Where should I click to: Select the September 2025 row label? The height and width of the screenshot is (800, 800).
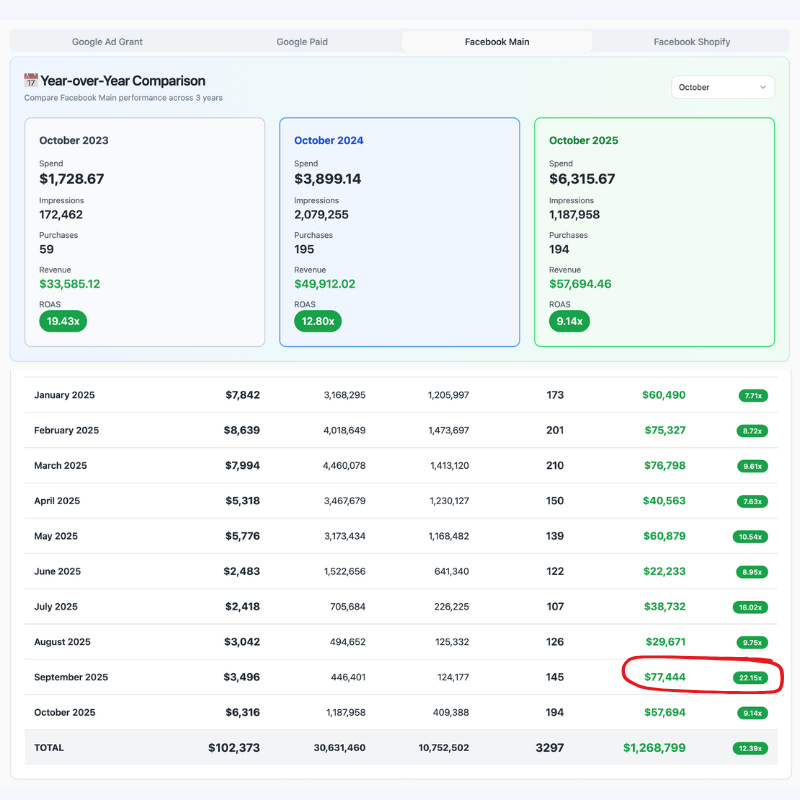(71, 677)
